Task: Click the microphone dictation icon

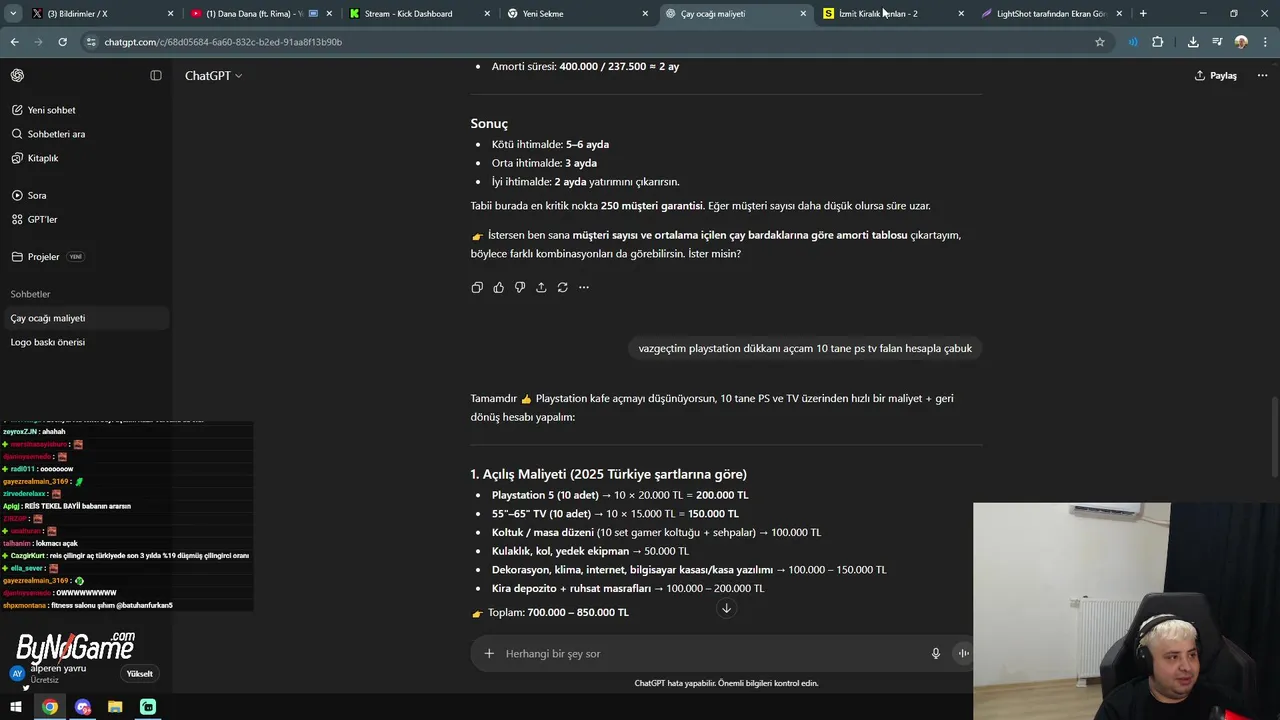Action: tap(936, 653)
